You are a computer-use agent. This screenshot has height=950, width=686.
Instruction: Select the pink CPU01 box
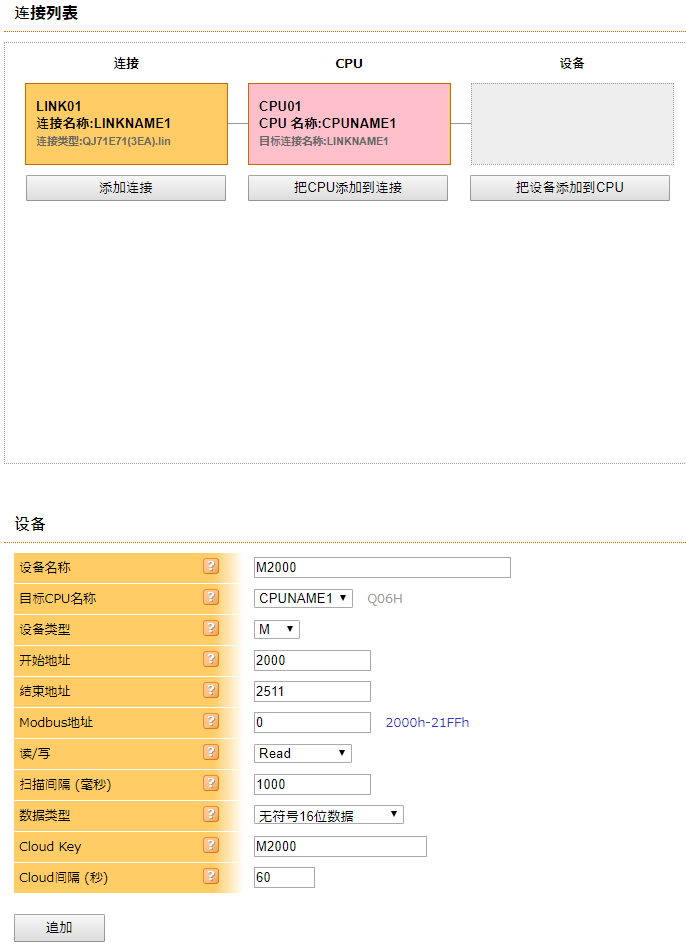(x=349, y=124)
